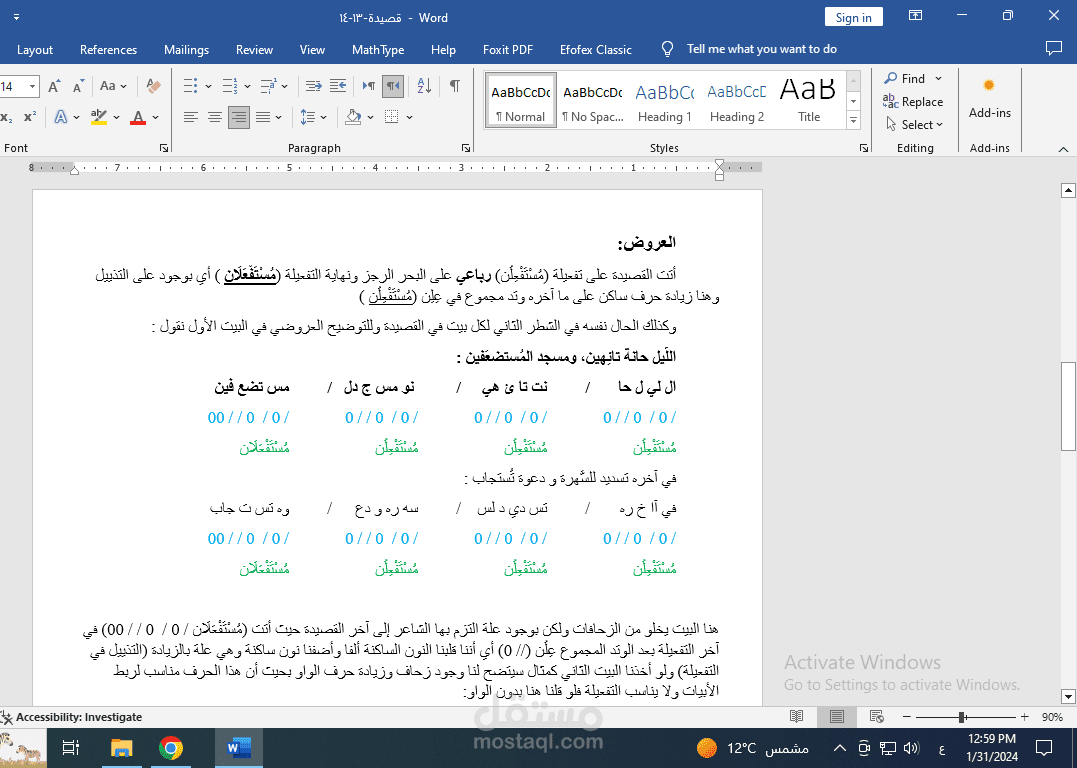1077x768 pixels.
Task: Center the paragraph text
Action: point(215,117)
